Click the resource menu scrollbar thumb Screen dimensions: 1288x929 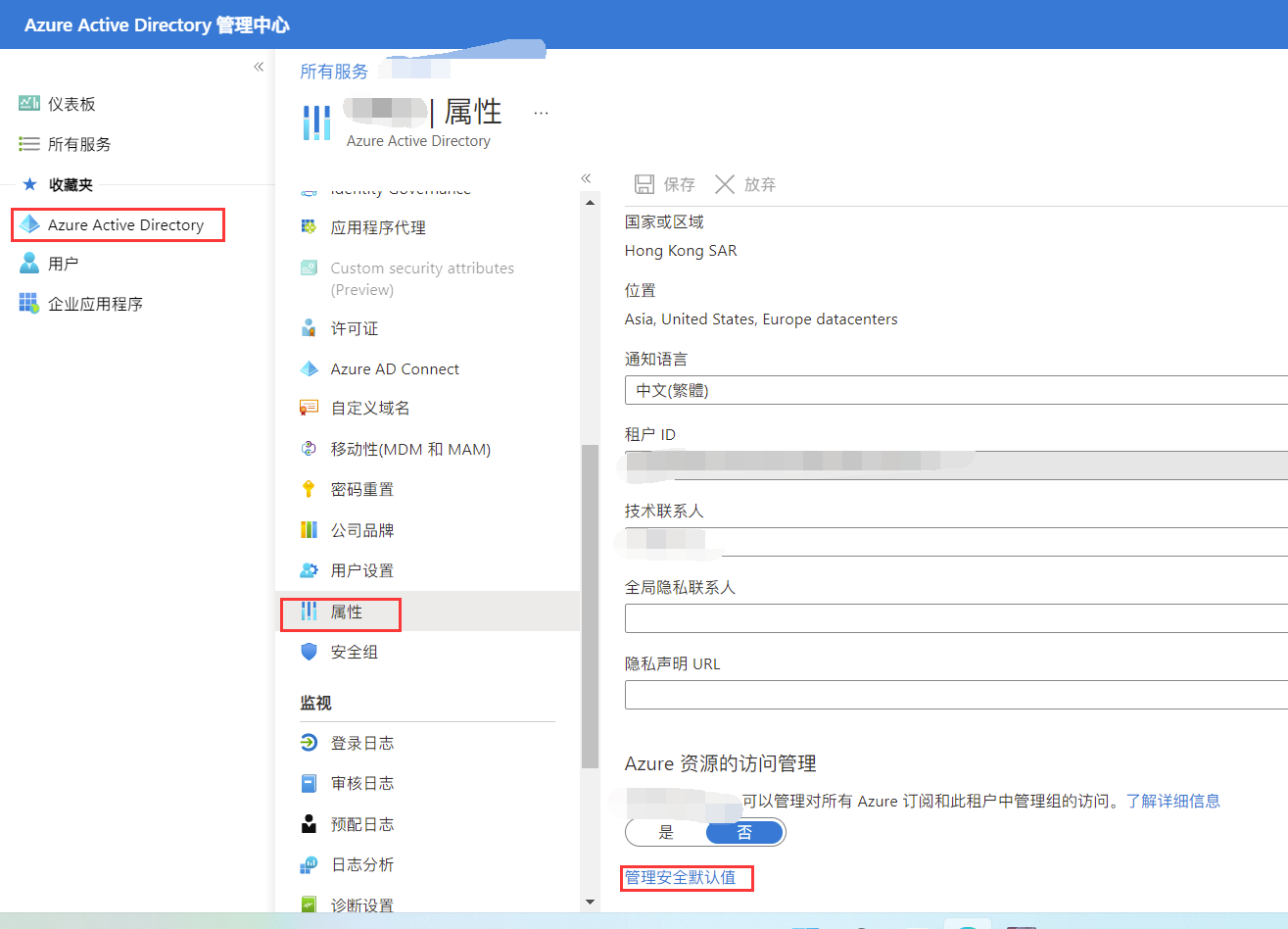(590, 606)
